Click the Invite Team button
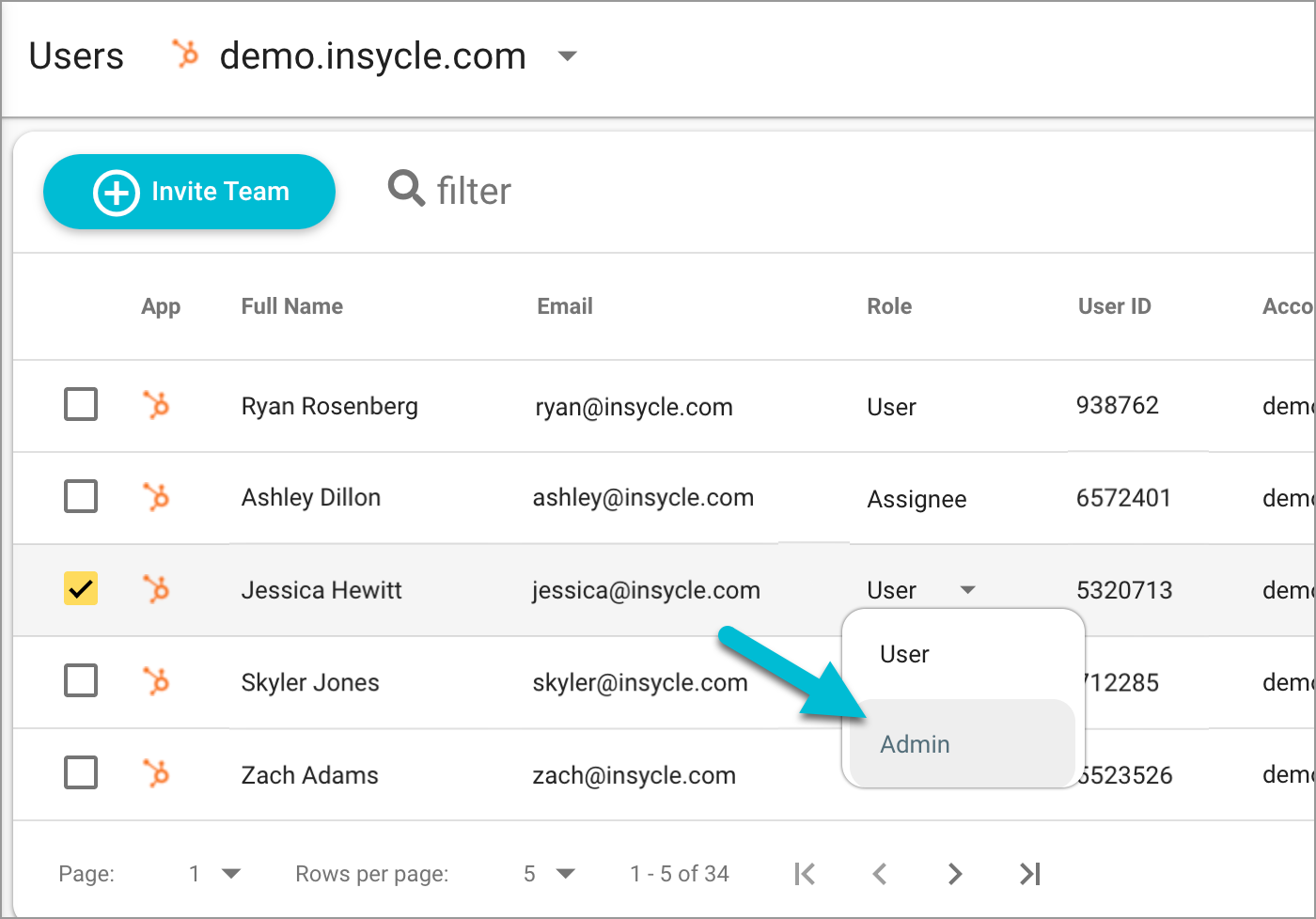The height and width of the screenshot is (919, 1316). (189, 192)
